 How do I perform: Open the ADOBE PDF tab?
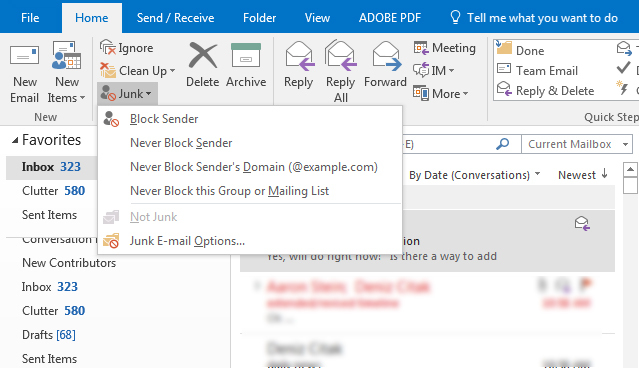(390, 18)
